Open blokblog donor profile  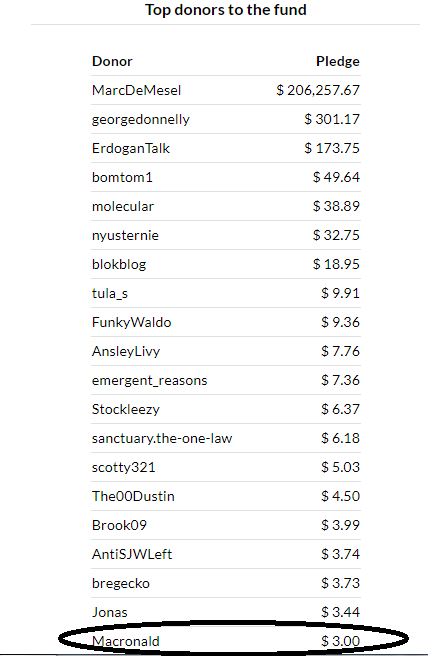119,264
